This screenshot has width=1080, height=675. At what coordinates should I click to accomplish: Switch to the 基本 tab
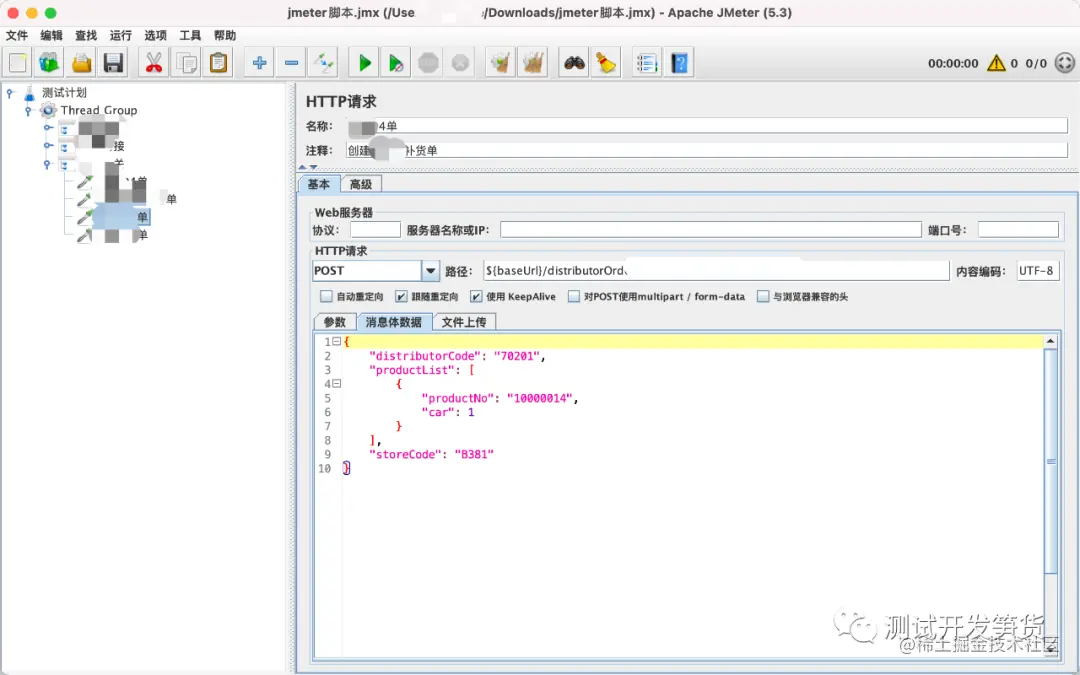(319, 184)
